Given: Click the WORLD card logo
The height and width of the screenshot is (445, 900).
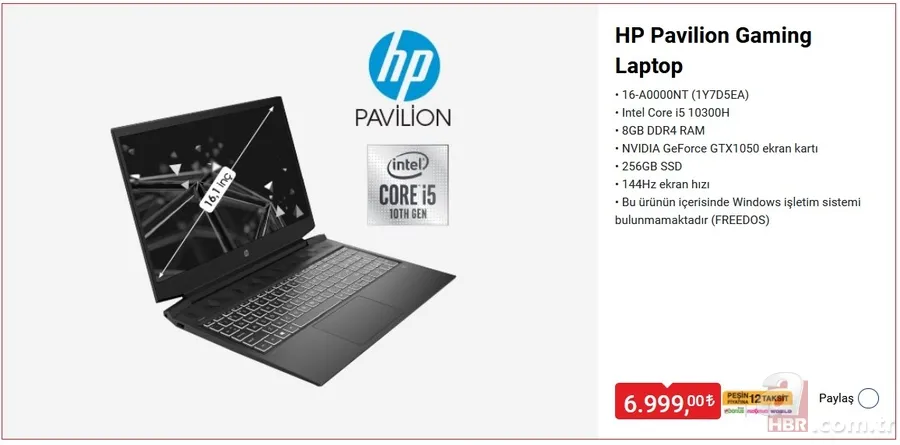Looking at the screenshot, I should tap(781, 411).
